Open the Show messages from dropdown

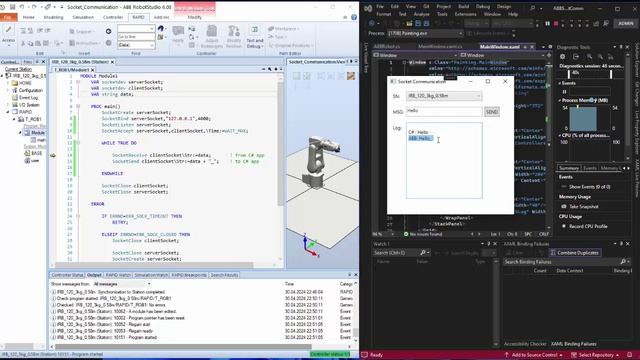[x=122, y=284]
